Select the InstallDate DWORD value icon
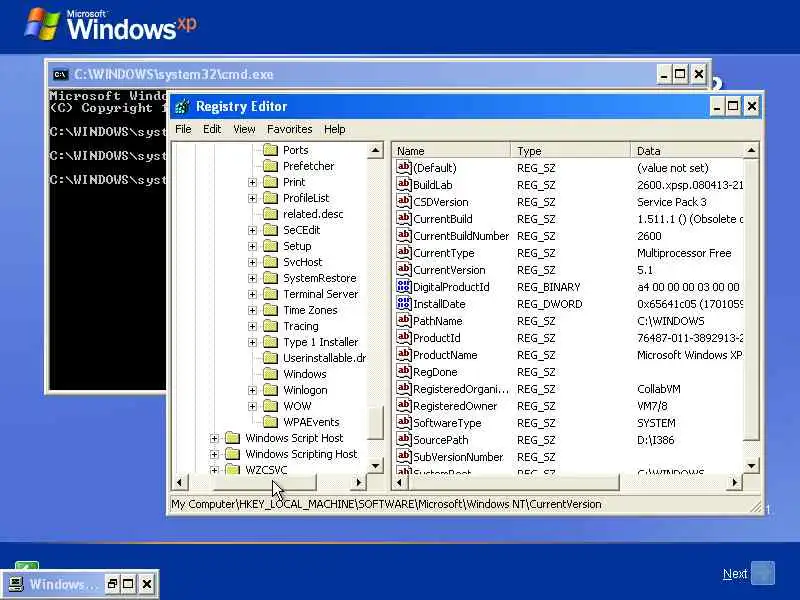The height and width of the screenshot is (600, 800). (x=404, y=303)
